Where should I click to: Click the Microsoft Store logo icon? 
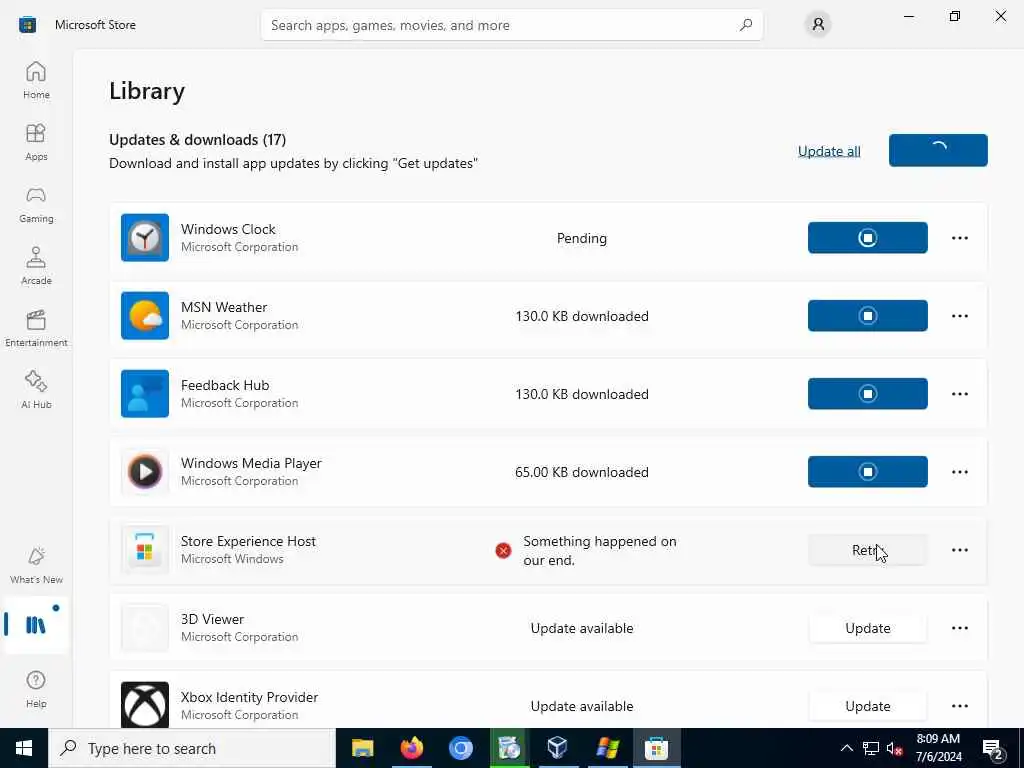coord(27,25)
